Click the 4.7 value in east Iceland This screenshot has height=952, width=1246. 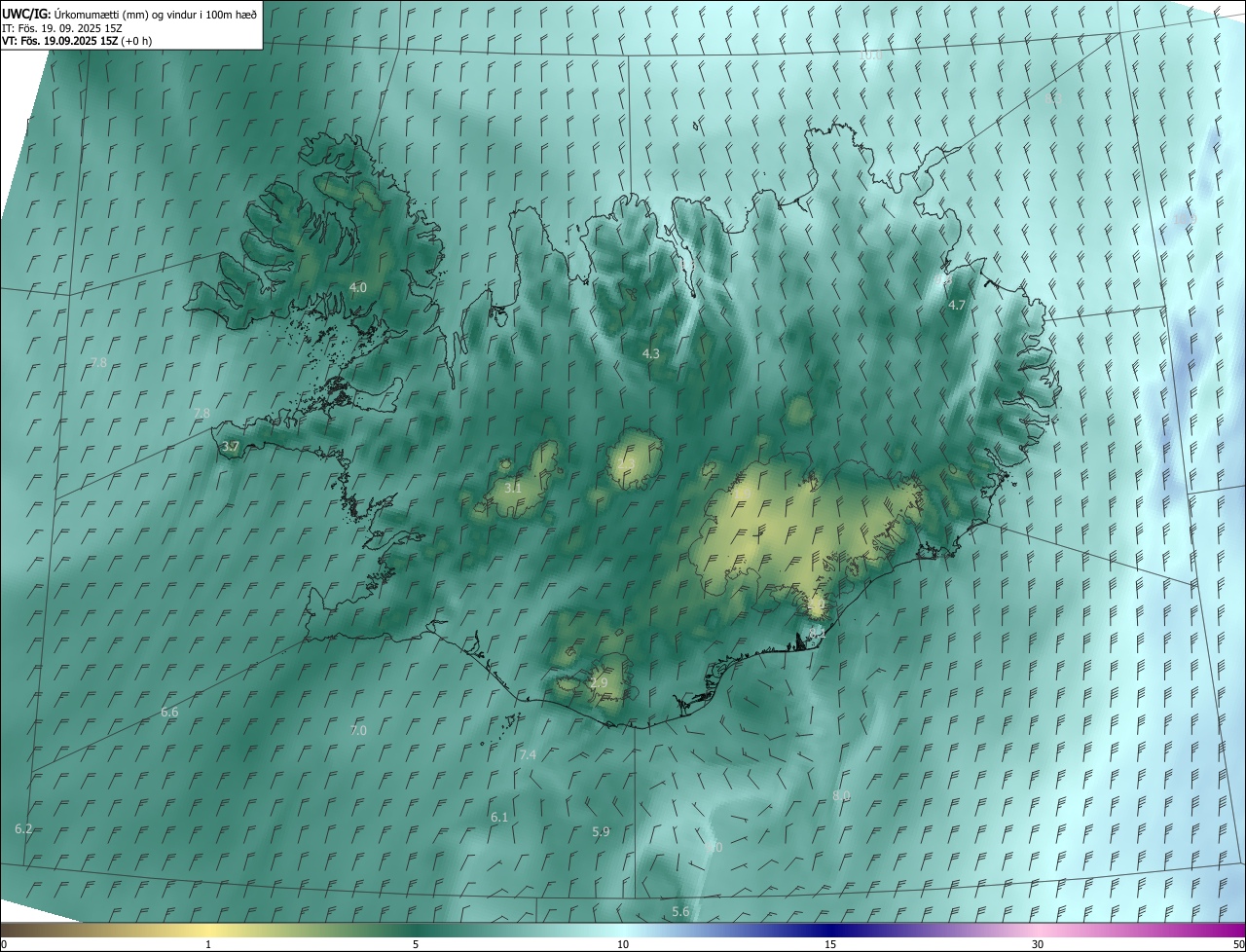click(957, 305)
